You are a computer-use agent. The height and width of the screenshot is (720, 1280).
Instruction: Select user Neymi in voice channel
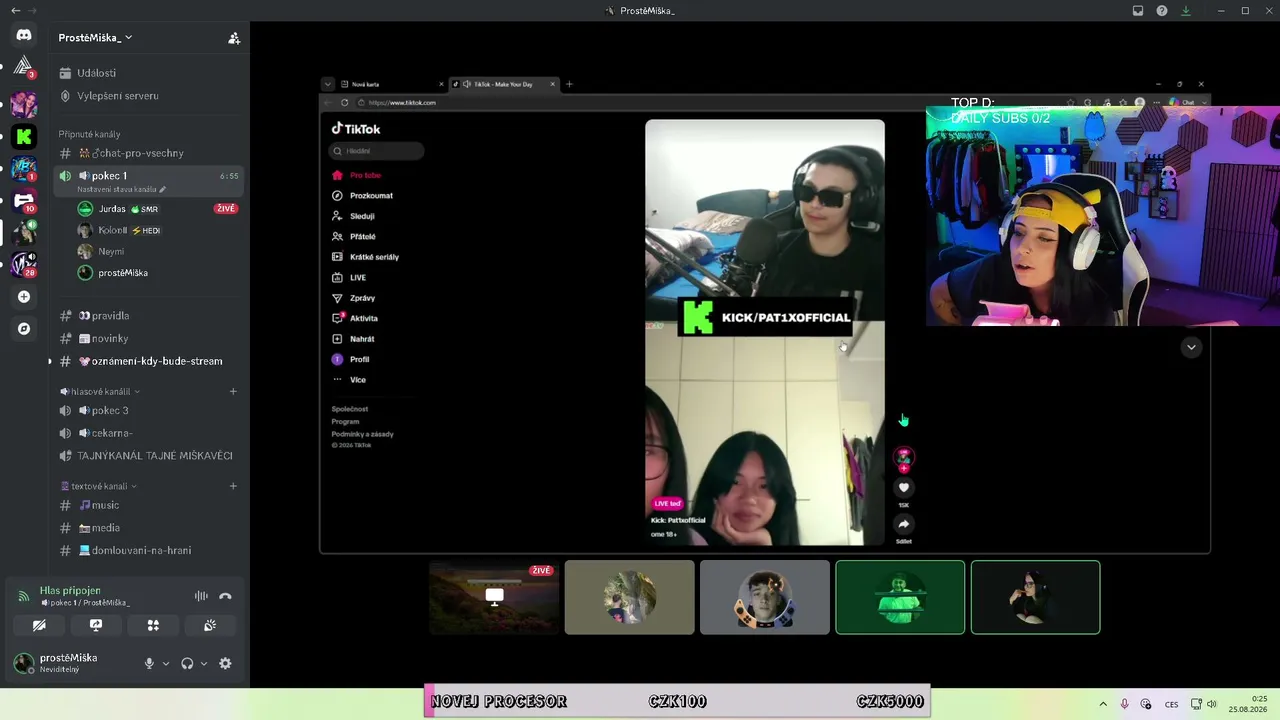point(111,252)
